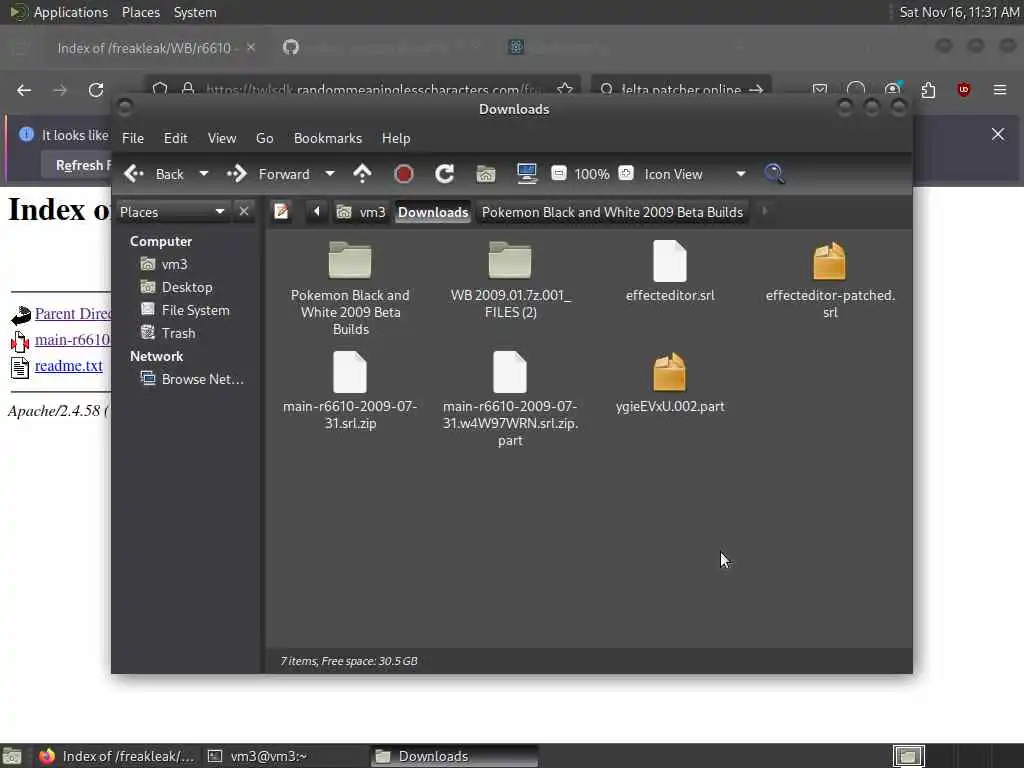Click the status bar items and free space text
The image size is (1024, 768).
click(x=349, y=661)
